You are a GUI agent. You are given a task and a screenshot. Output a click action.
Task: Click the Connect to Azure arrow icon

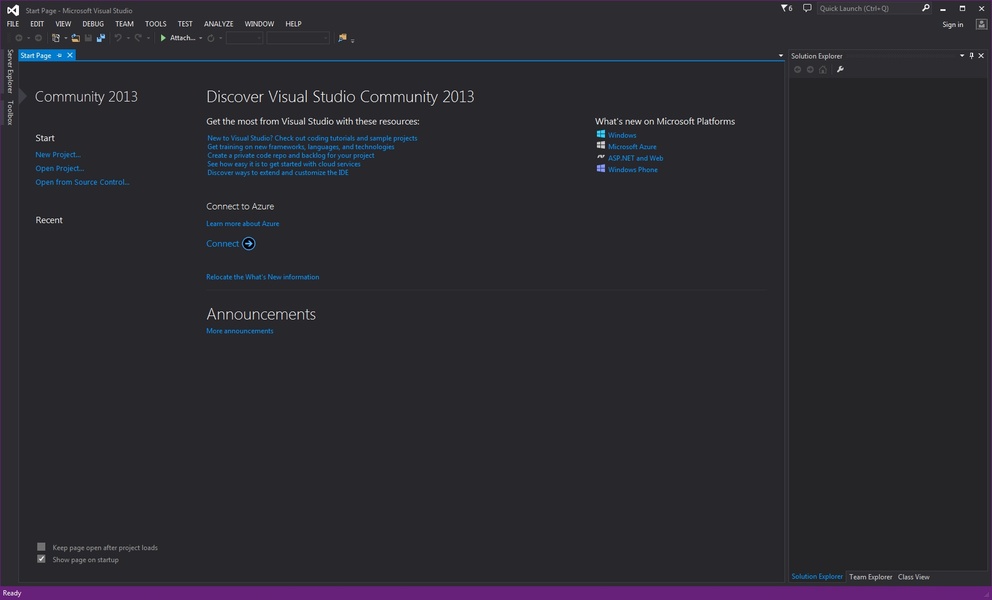[249, 244]
